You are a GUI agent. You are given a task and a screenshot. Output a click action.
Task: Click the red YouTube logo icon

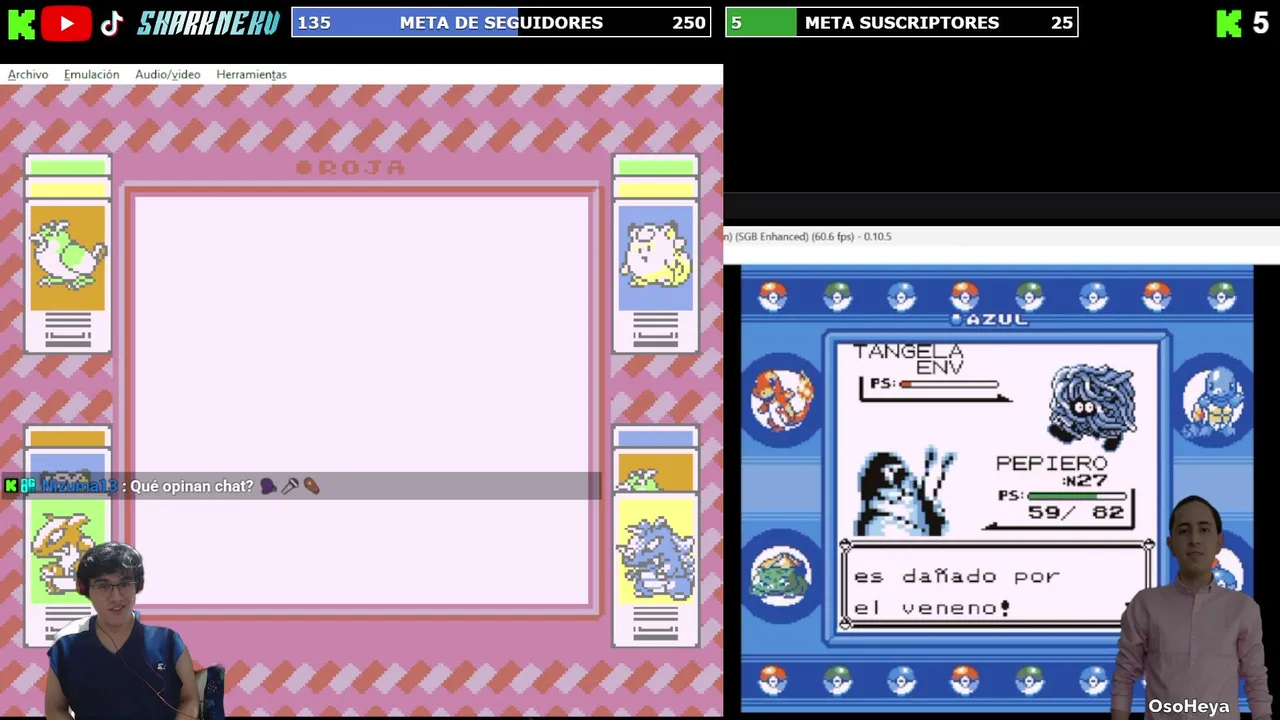[67, 23]
